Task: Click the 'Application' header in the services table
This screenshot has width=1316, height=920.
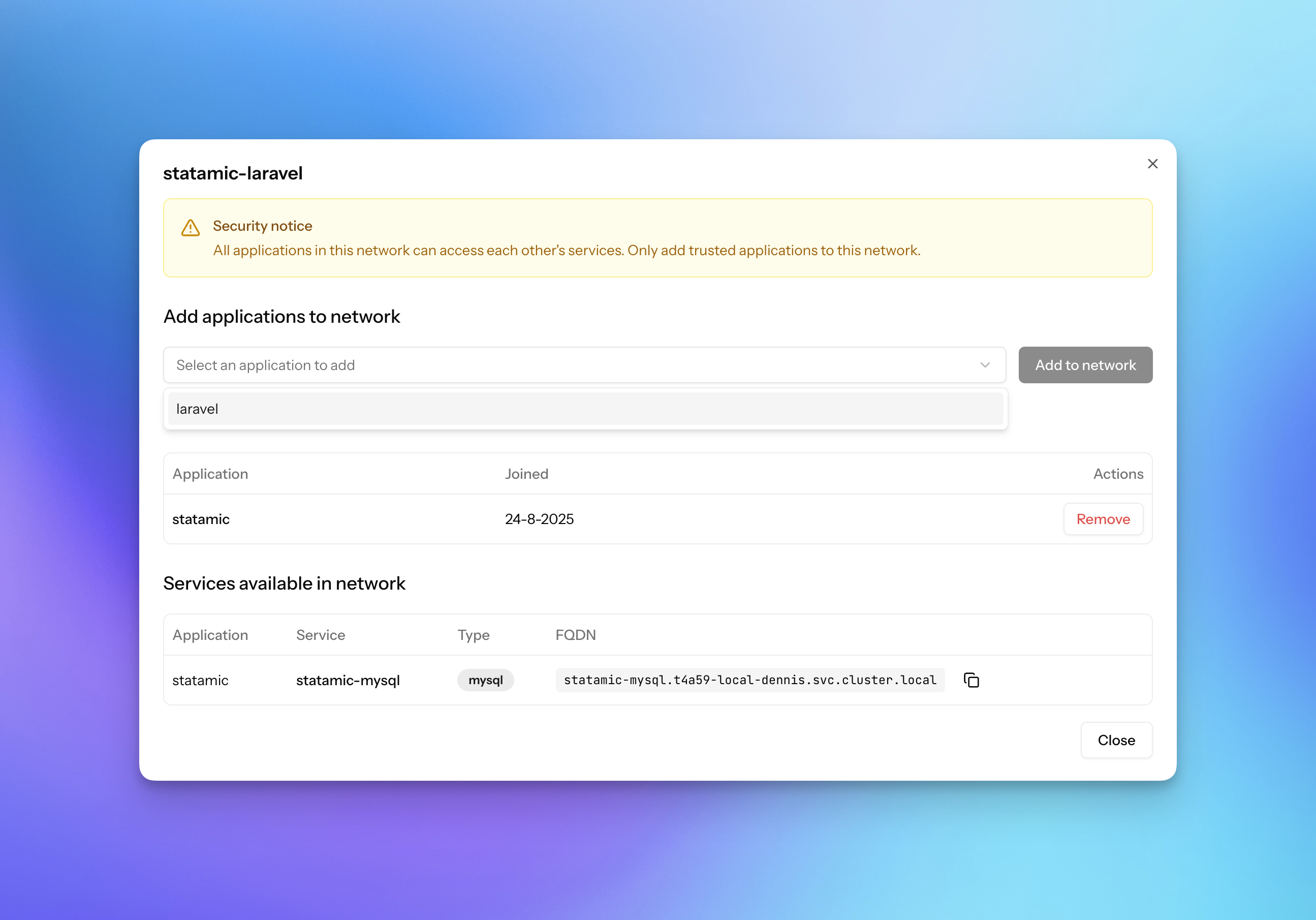Action: tap(210, 635)
